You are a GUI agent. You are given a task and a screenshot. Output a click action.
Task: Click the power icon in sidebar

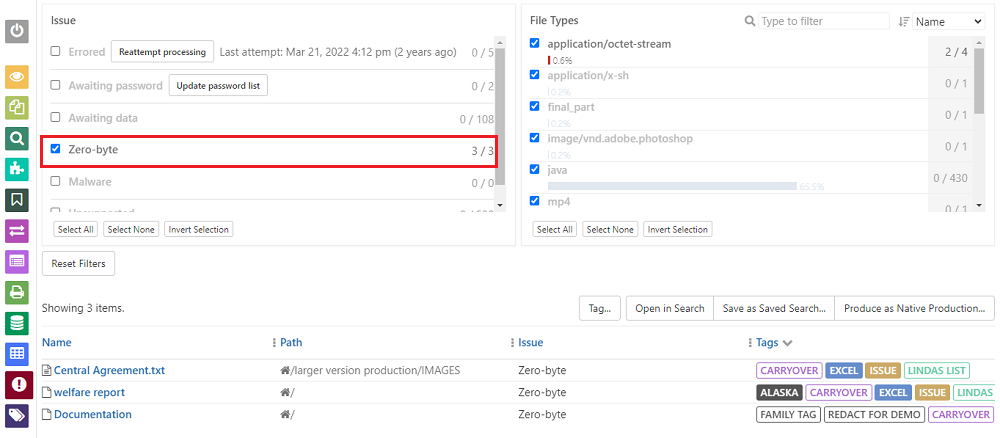tap(17, 31)
